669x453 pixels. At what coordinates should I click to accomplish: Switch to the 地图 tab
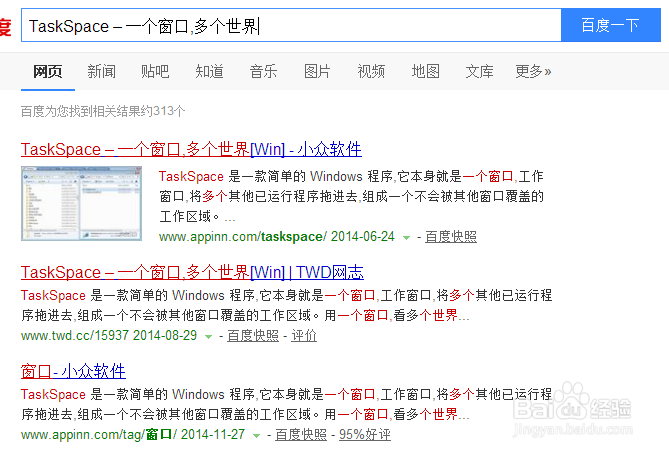(425, 72)
